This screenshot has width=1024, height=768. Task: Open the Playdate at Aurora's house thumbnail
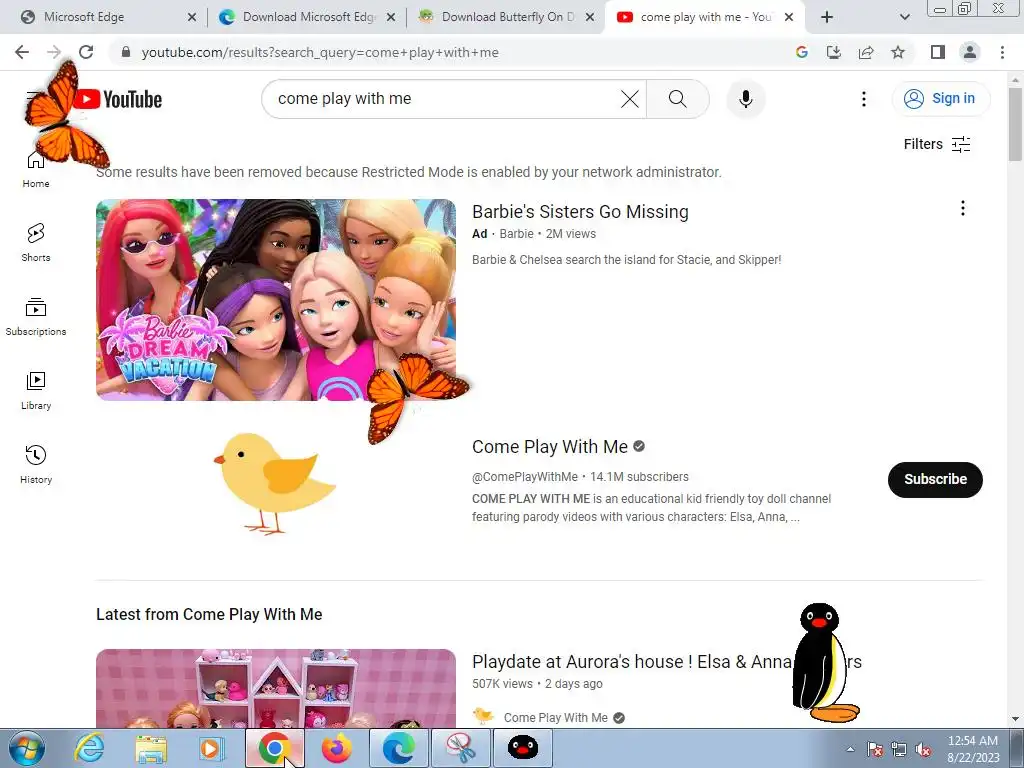click(276, 688)
